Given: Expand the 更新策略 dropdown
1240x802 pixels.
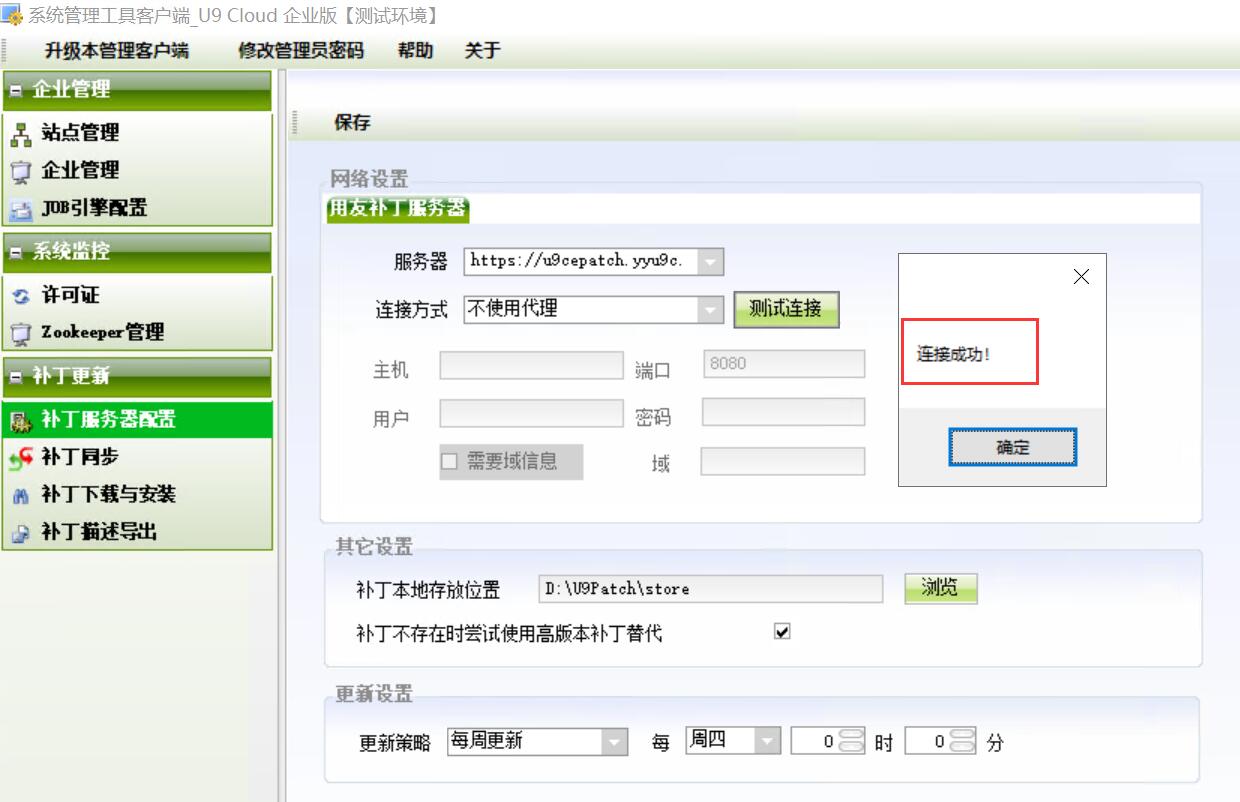Looking at the screenshot, I should tap(613, 742).
